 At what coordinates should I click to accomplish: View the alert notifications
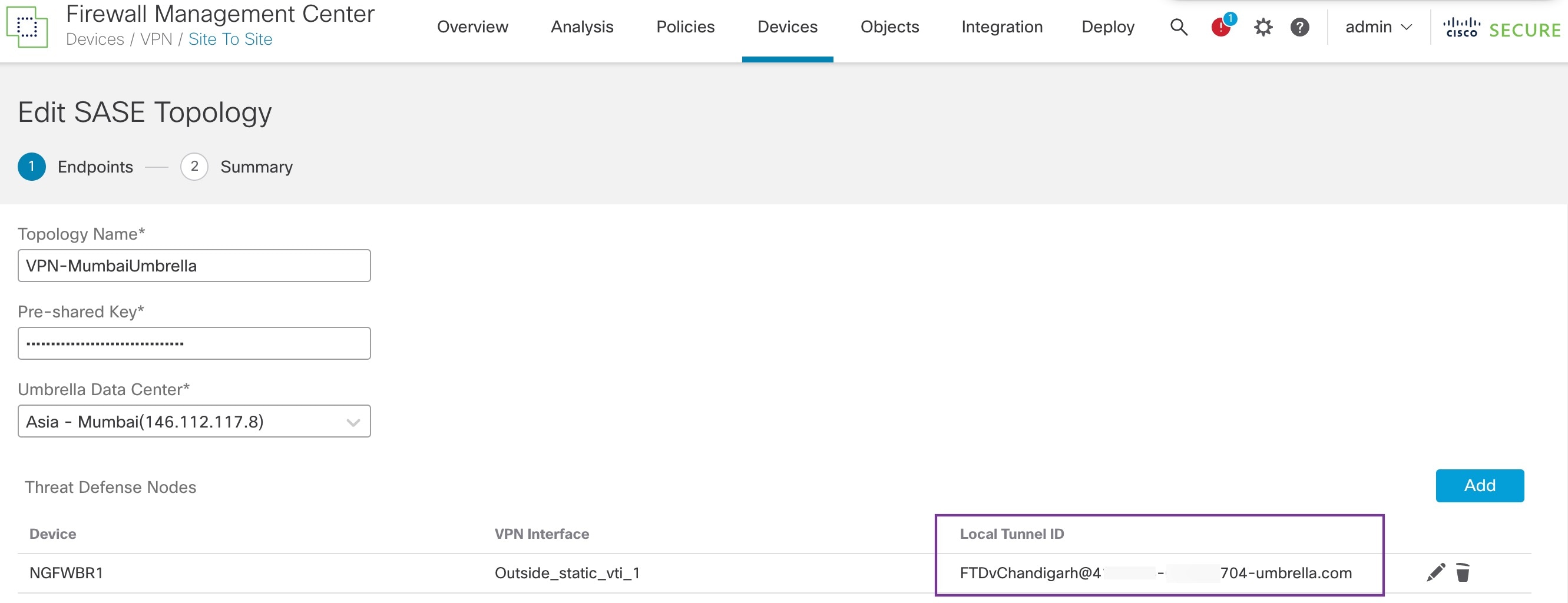click(1220, 27)
